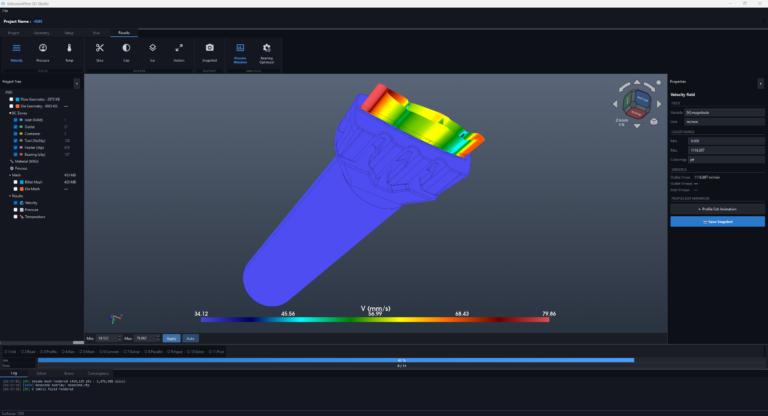Image resolution: width=768 pixels, height=416 pixels.
Task: Enable the Die Mesh checkbox
Action: tap(15, 189)
